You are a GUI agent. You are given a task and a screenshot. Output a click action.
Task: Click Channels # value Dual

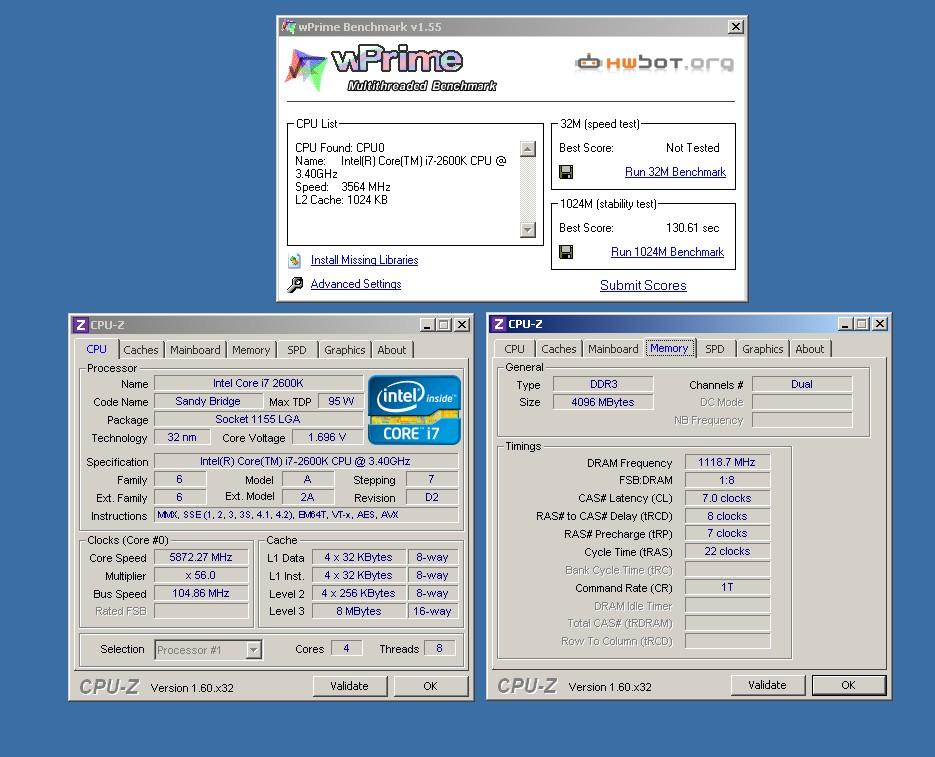[x=802, y=384]
